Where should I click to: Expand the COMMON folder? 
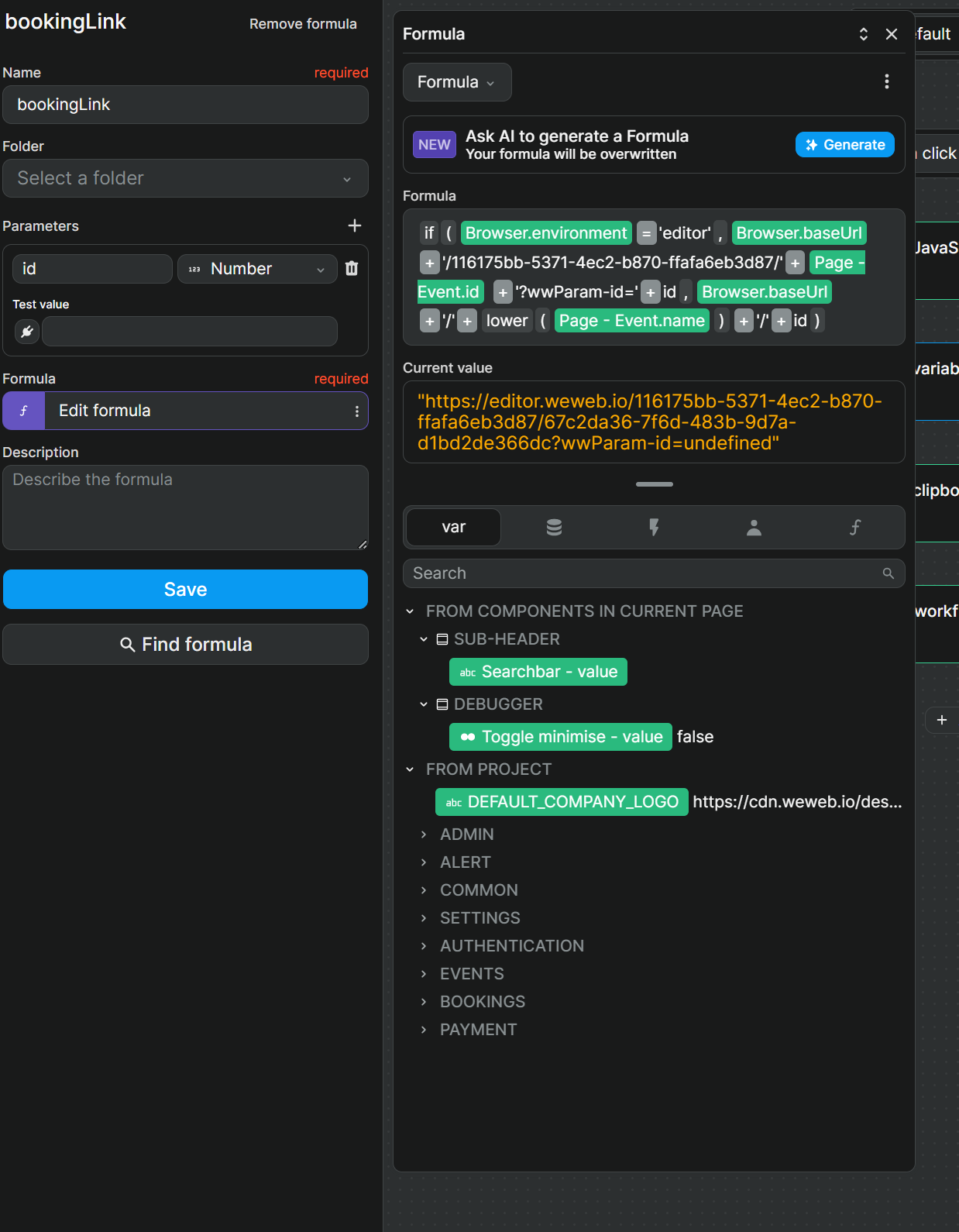[x=424, y=890]
